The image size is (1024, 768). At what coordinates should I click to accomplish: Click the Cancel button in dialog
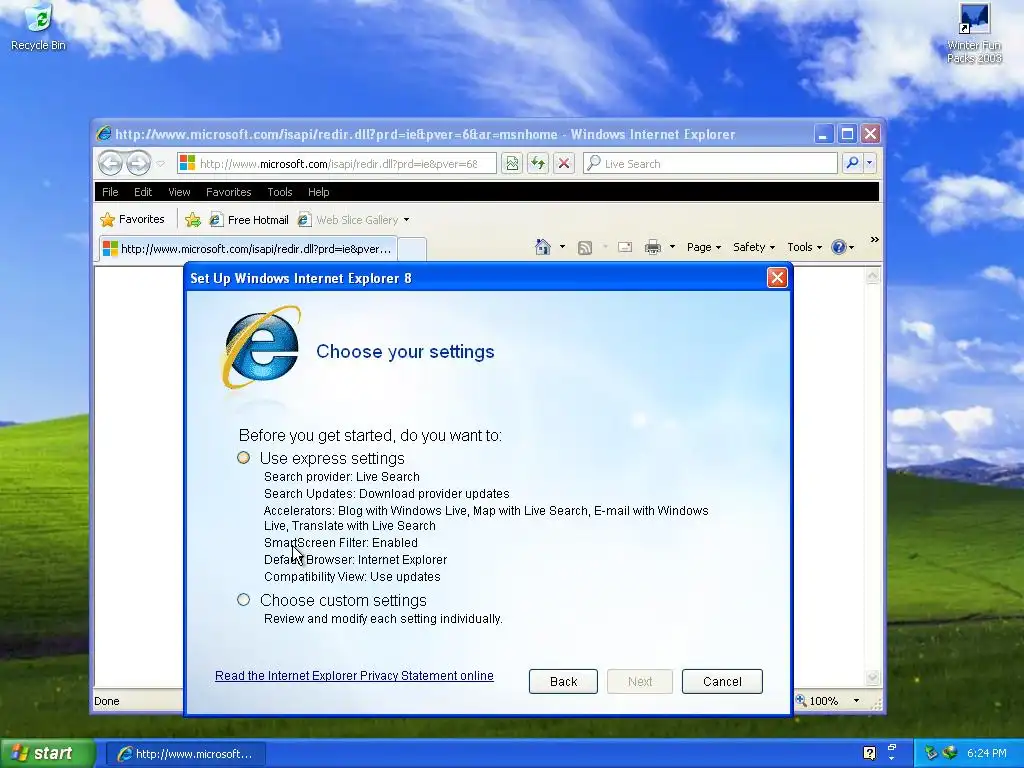722,681
